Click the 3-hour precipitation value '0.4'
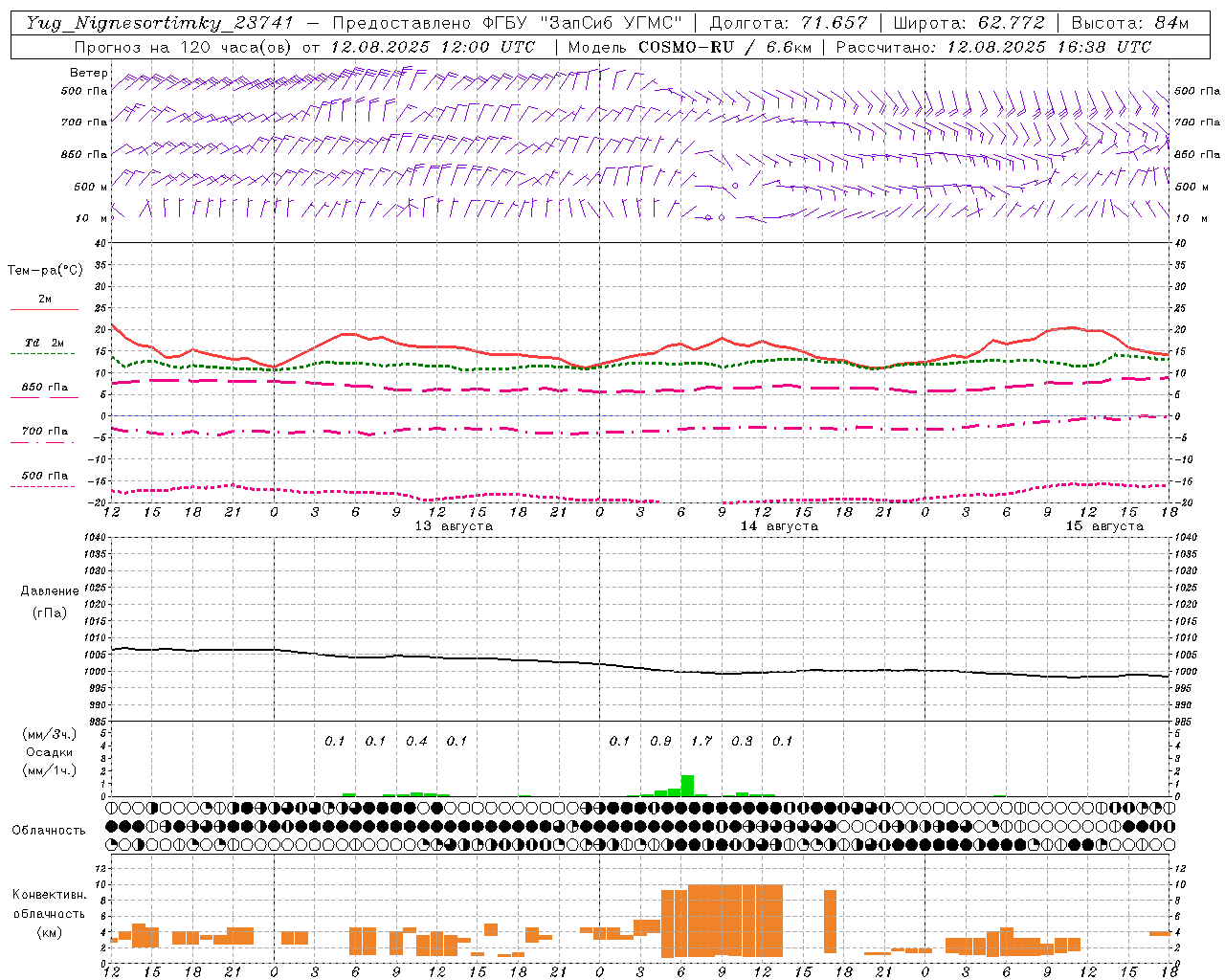Screen dimensions: 1225x980 [416, 741]
